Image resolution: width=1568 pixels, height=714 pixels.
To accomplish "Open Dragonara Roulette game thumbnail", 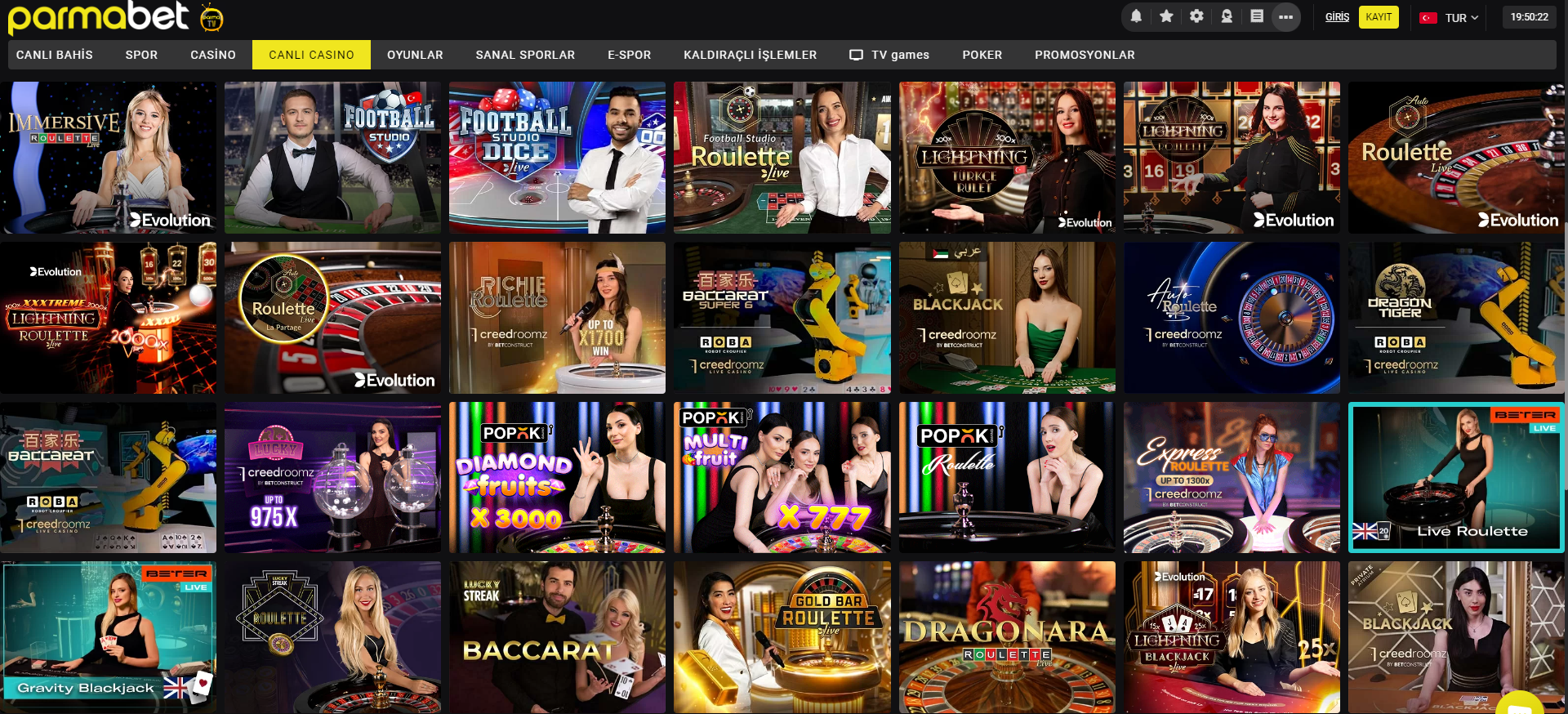I will (x=1007, y=637).
